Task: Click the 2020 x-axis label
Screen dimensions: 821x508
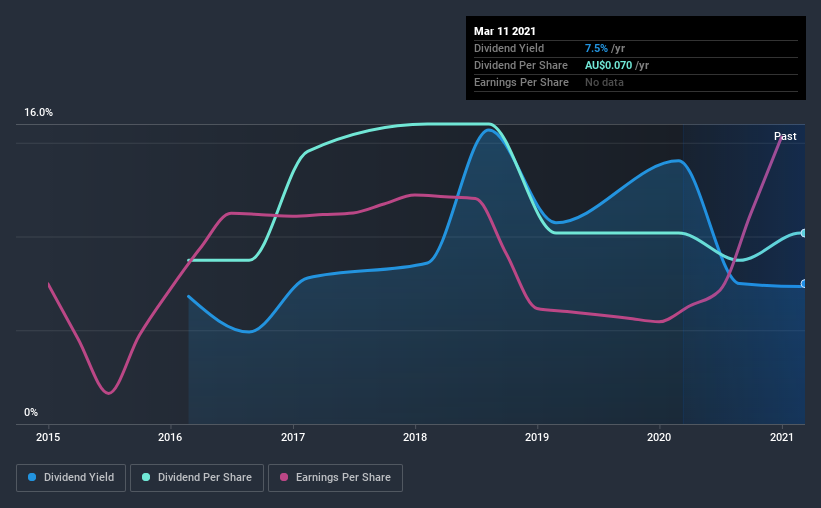Action: tap(659, 437)
